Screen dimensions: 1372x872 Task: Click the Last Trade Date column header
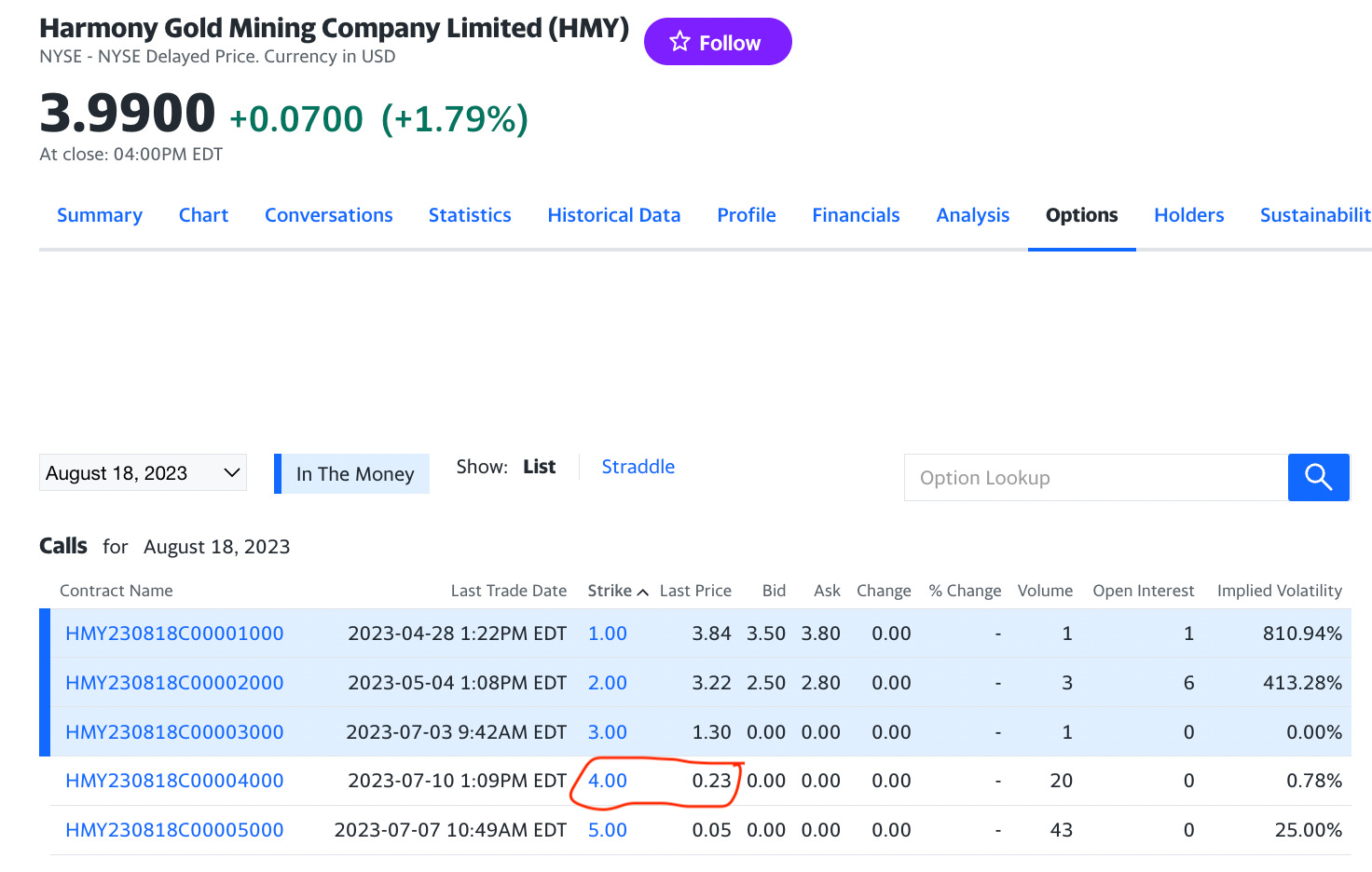point(509,591)
